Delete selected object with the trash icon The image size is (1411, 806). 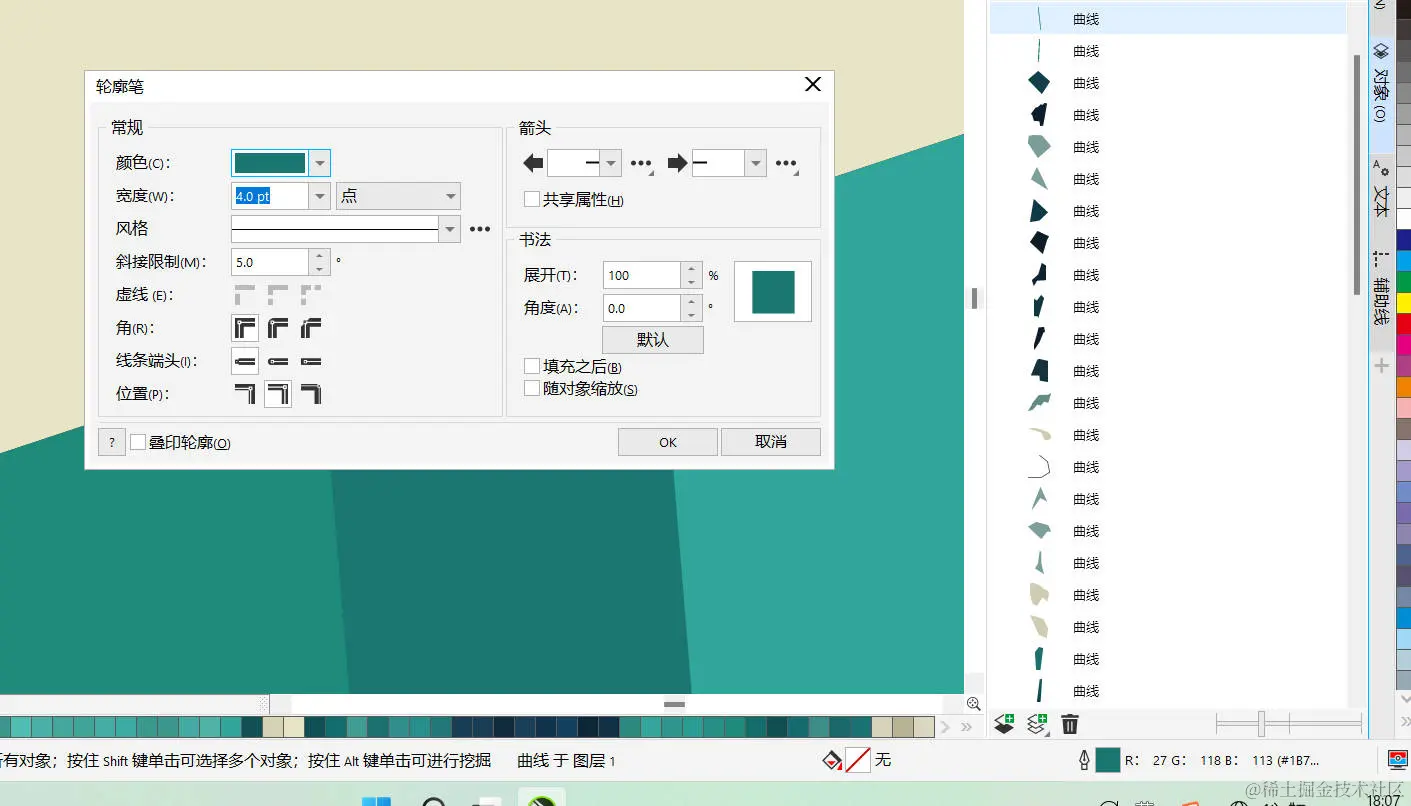1069,724
